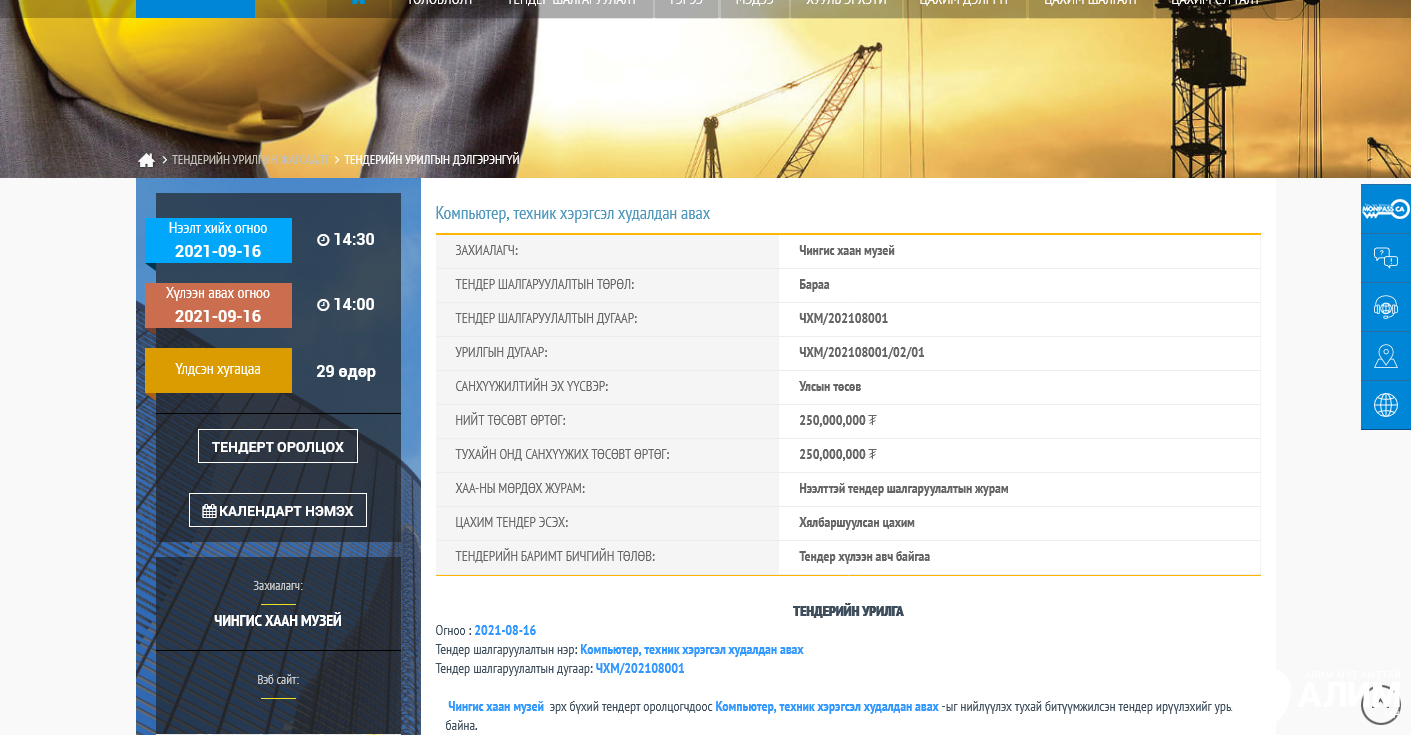1411x735 pixels.
Task: Open the map location pin icon
Action: pyautogui.click(x=1385, y=356)
